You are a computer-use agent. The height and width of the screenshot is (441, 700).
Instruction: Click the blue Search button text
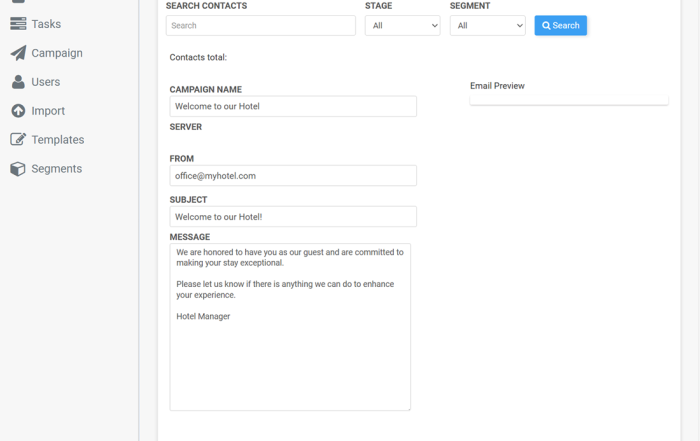tap(566, 25)
